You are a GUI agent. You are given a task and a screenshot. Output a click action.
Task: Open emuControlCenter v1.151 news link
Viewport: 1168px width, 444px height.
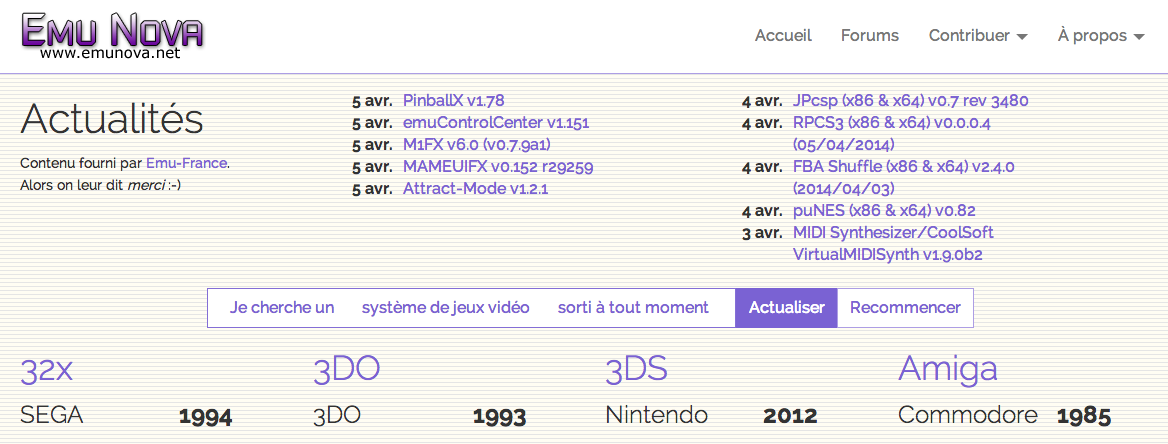(x=496, y=123)
